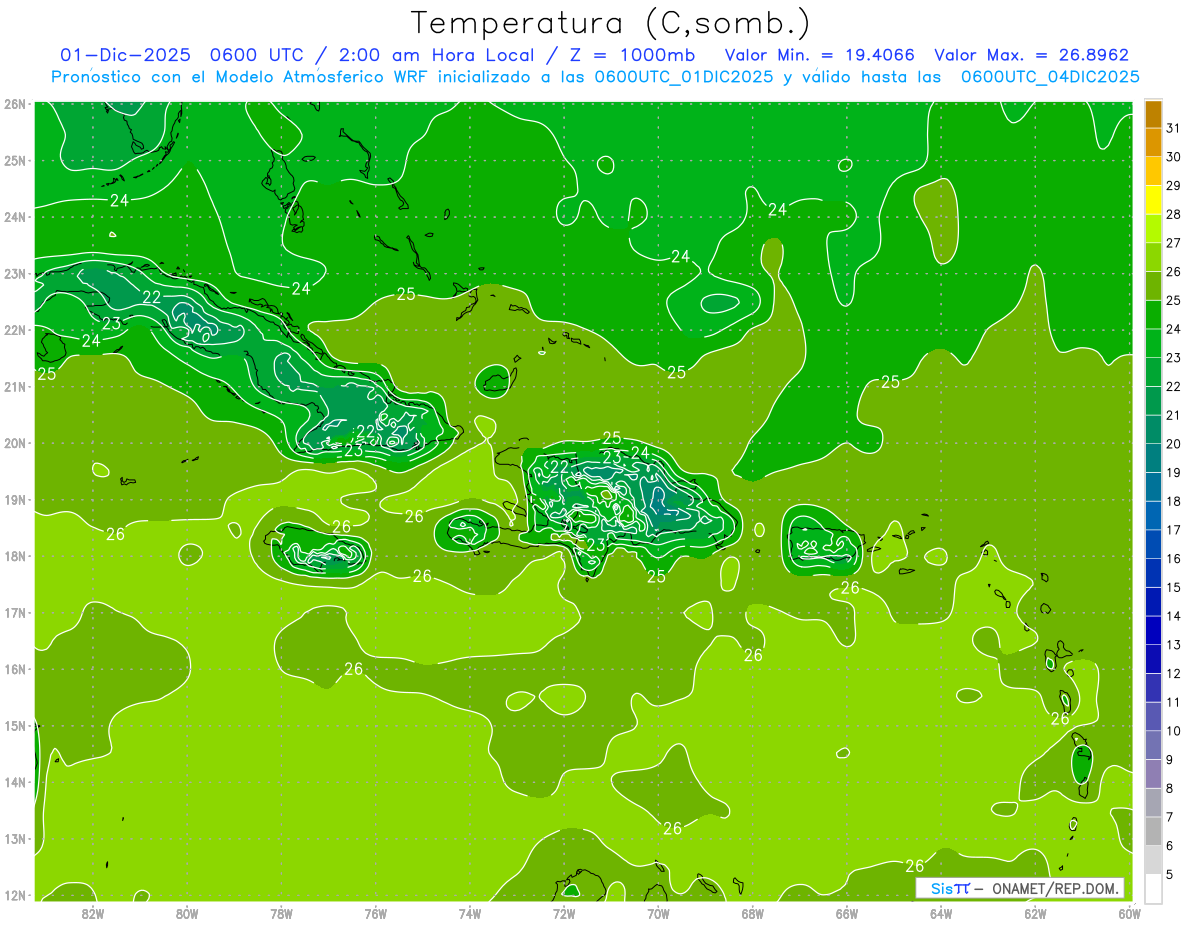The image size is (1200, 927).
Task: Click the color scale label "15"
Action: 1173,588
